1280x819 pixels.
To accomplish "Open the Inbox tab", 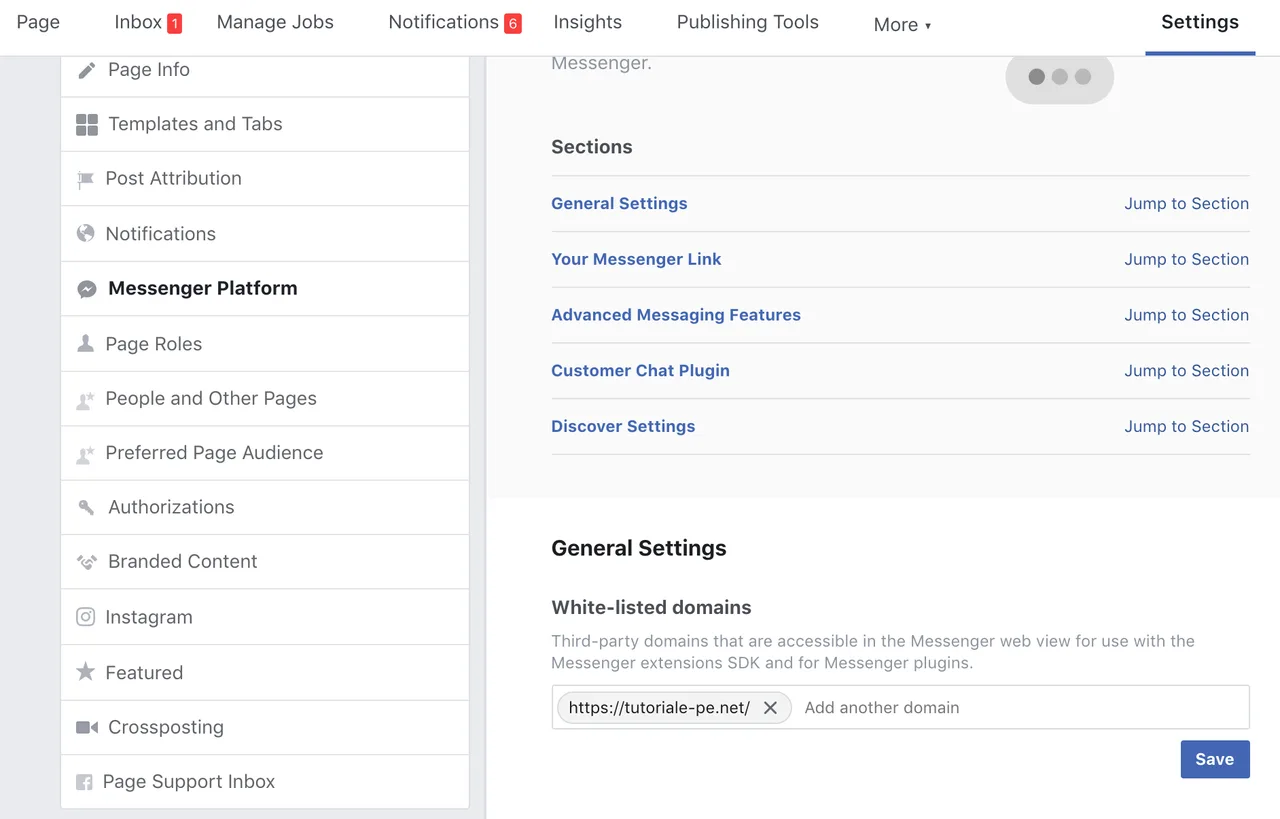I will (138, 22).
